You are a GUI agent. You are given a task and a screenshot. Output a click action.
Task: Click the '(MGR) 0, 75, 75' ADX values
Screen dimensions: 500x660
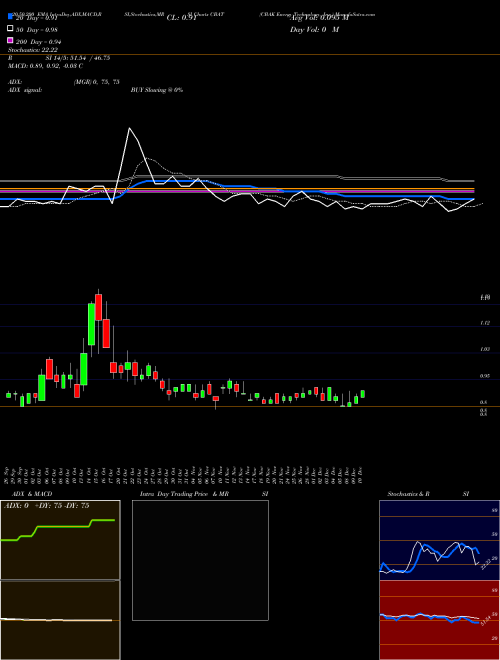[96, 82]
